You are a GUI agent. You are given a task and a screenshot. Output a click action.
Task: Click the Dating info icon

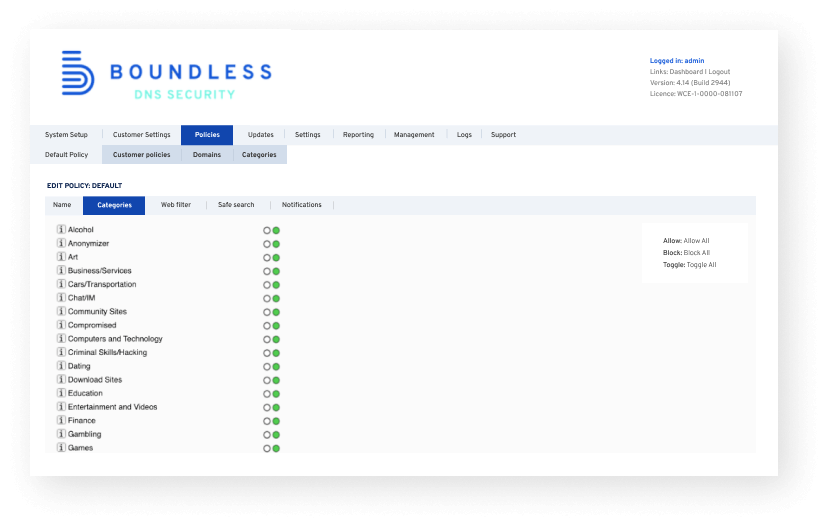click(x=61, y=366)
